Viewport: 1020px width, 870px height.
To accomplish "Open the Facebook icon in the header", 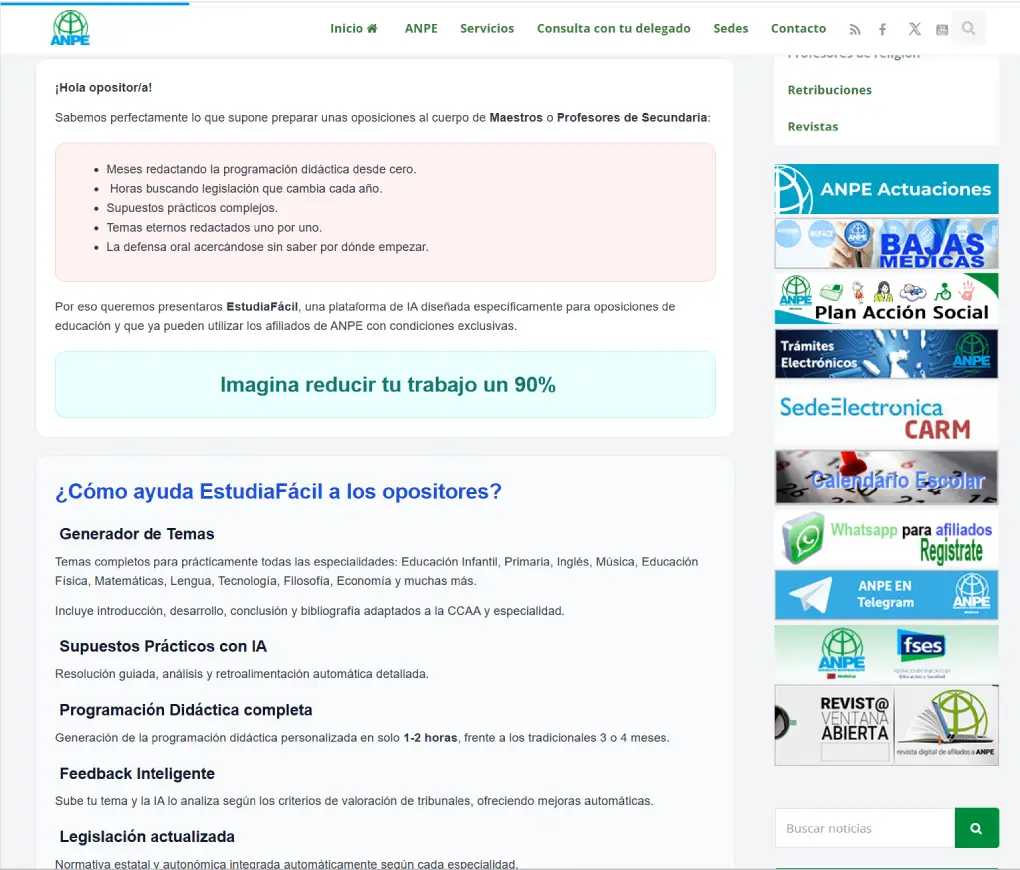I will point(883,29).
